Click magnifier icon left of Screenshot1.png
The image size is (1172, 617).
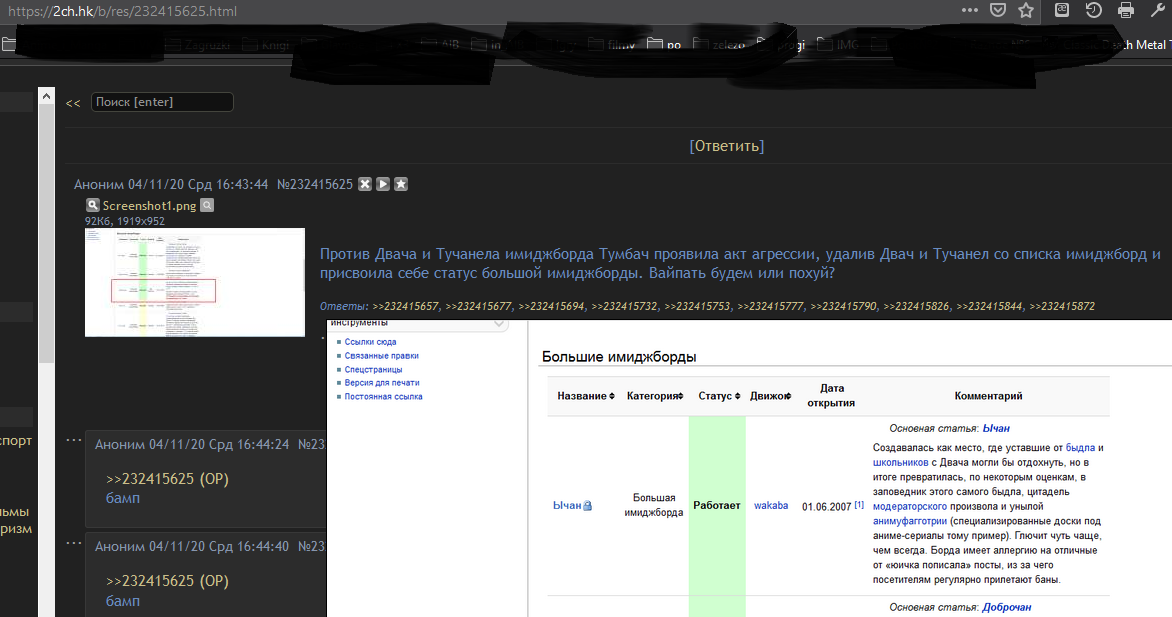coord(92,206)
